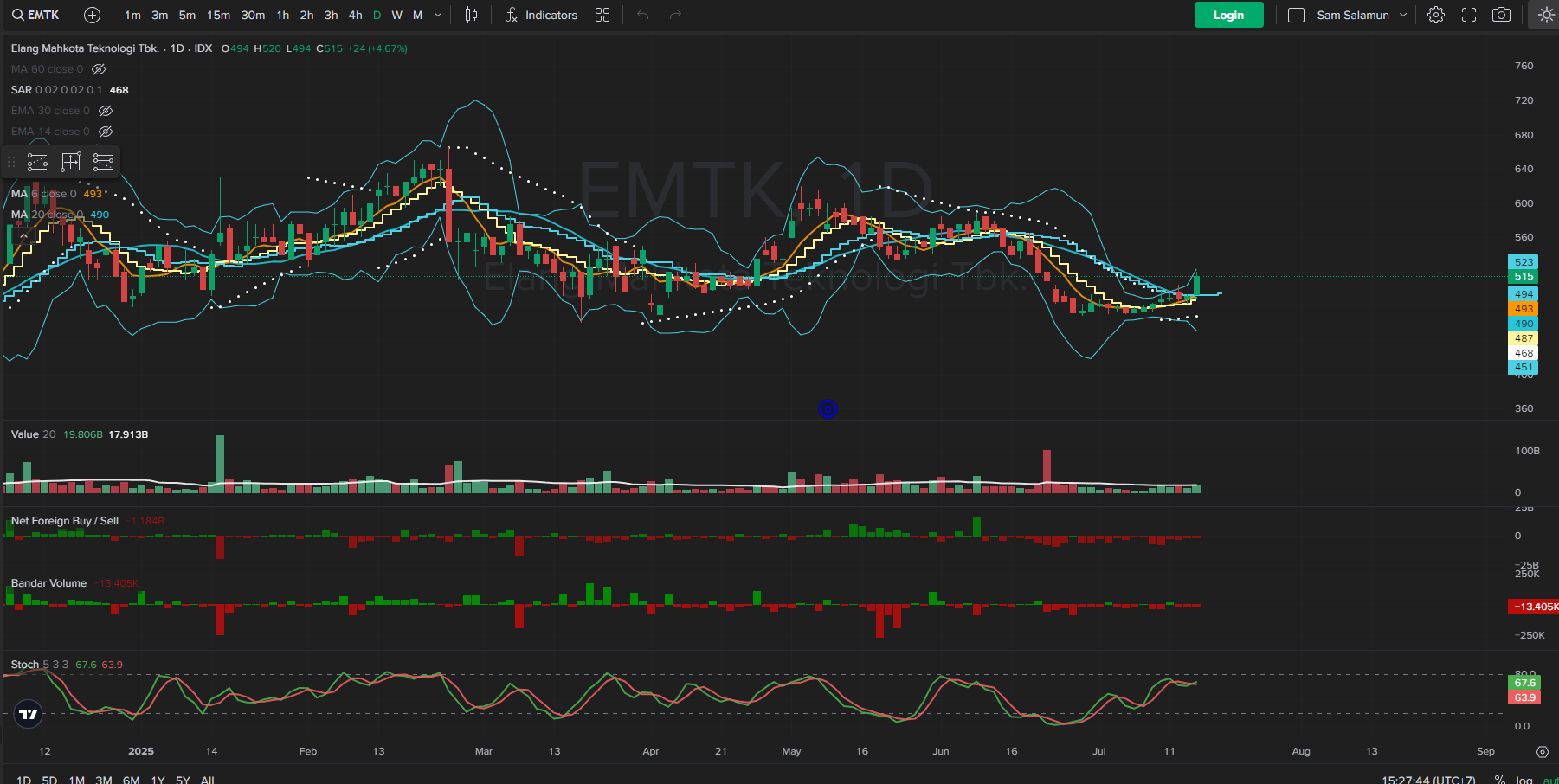Switch to 5m timeframe
Screen dimensions: 1559x784
tap(187, 15)
